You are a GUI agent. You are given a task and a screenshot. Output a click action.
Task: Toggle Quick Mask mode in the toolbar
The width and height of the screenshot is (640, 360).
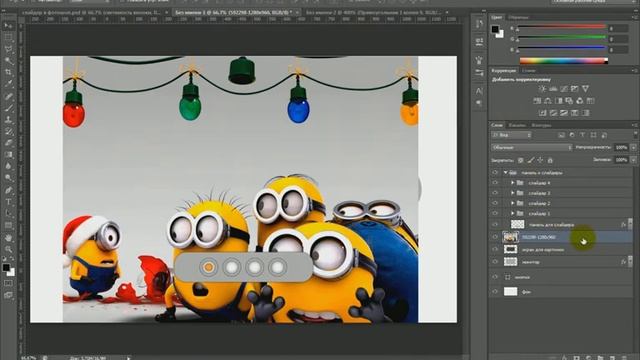pyautogui.click(x=8, y=283)
